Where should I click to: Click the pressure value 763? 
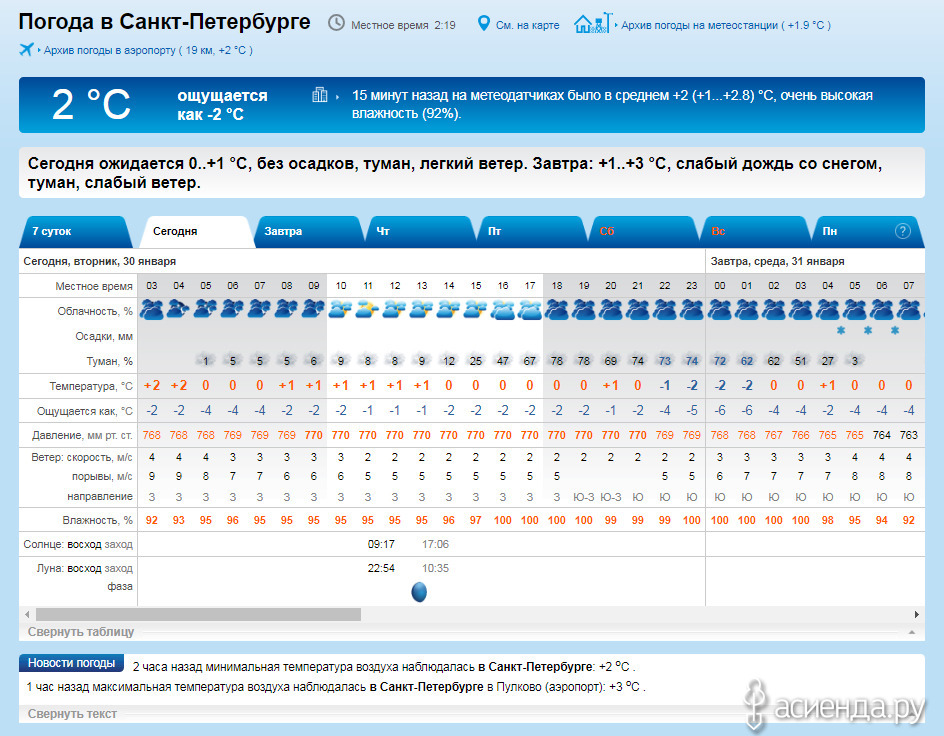click(908, 434)
